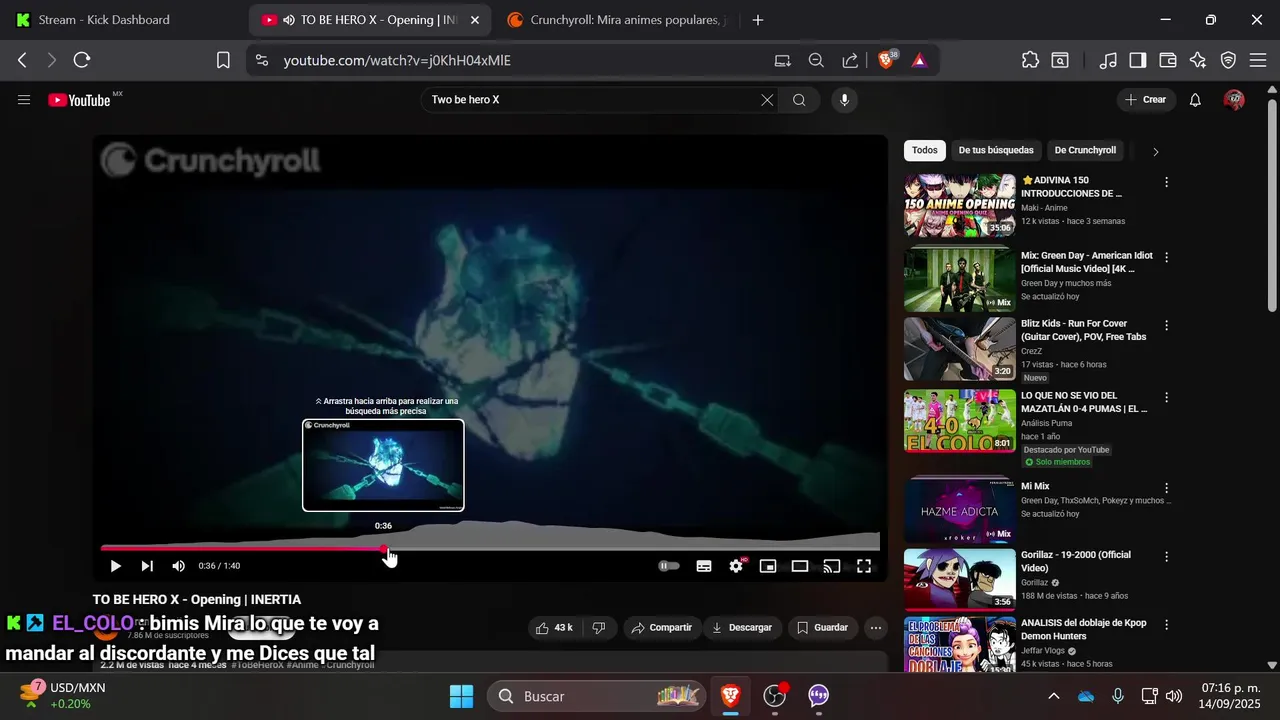Switch to miniplayer mode
The image size is (1280, 720).
[768, 566]
